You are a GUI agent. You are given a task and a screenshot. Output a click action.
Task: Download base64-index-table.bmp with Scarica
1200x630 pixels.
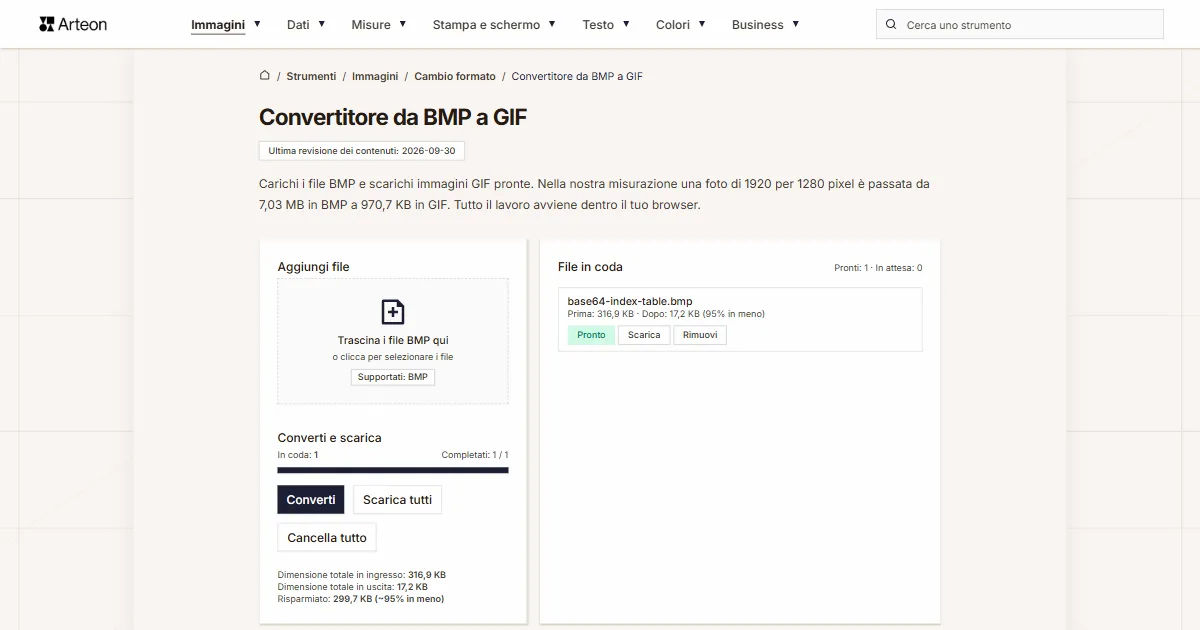[644, 335]
